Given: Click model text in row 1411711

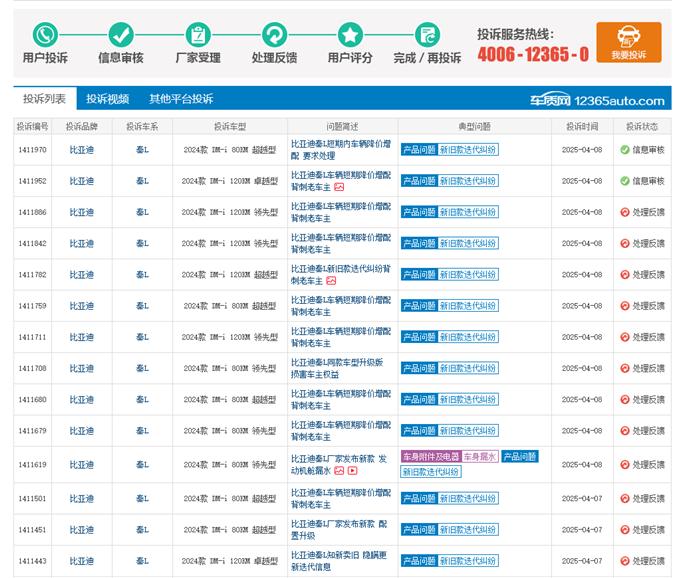Looking at the screenshot, I should [x=230, y=337].
